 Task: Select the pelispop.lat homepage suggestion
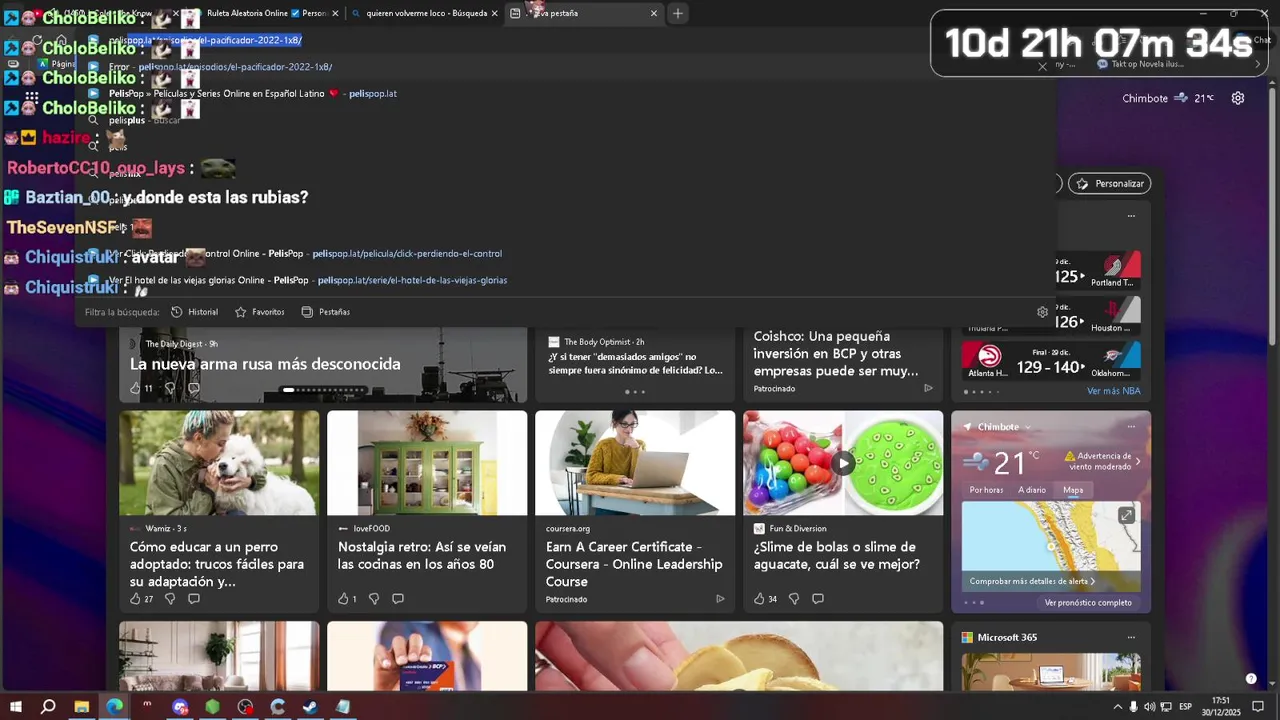(x=565, y=93)
